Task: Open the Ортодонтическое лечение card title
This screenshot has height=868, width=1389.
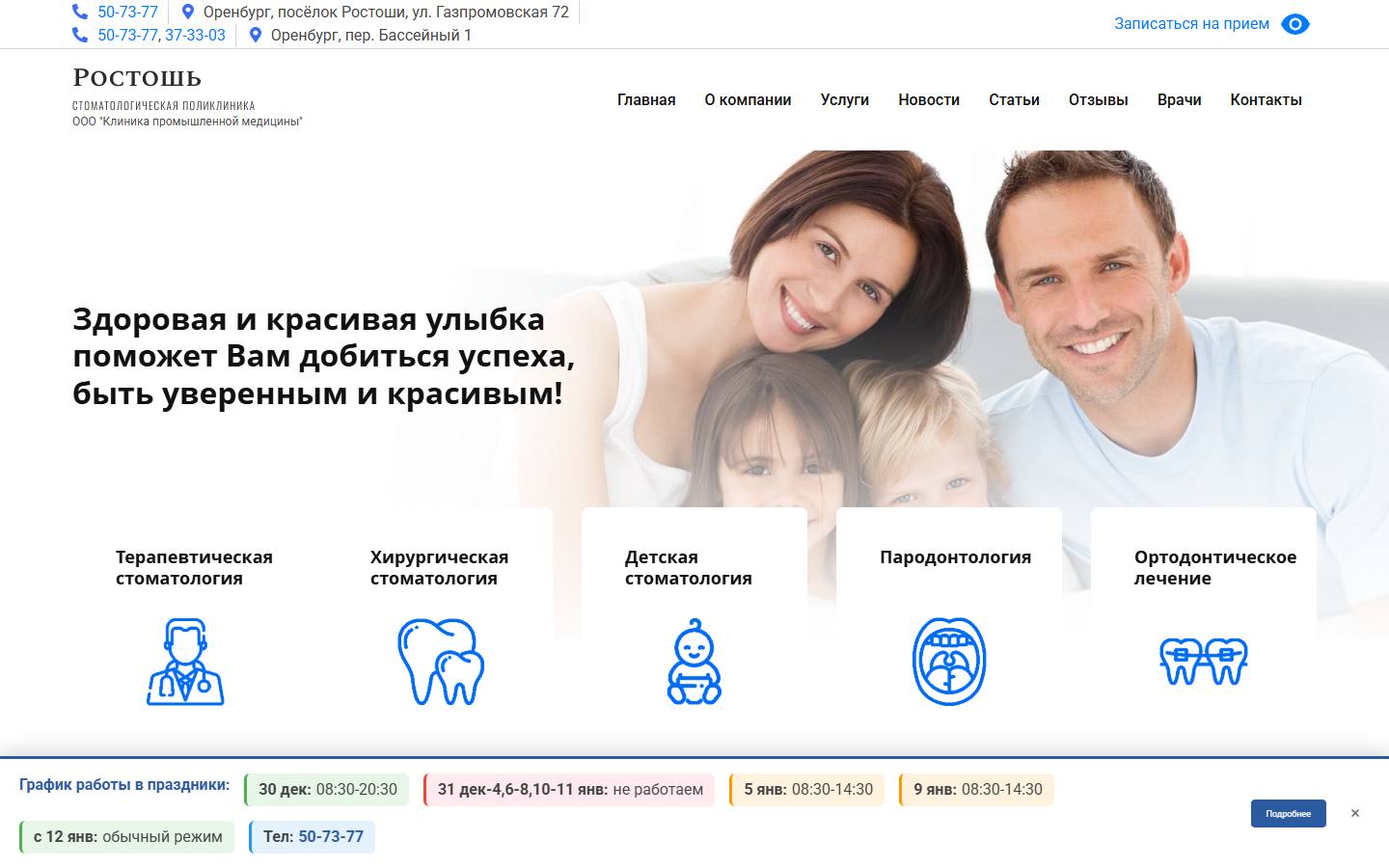Action: (x=1215, y=568)
